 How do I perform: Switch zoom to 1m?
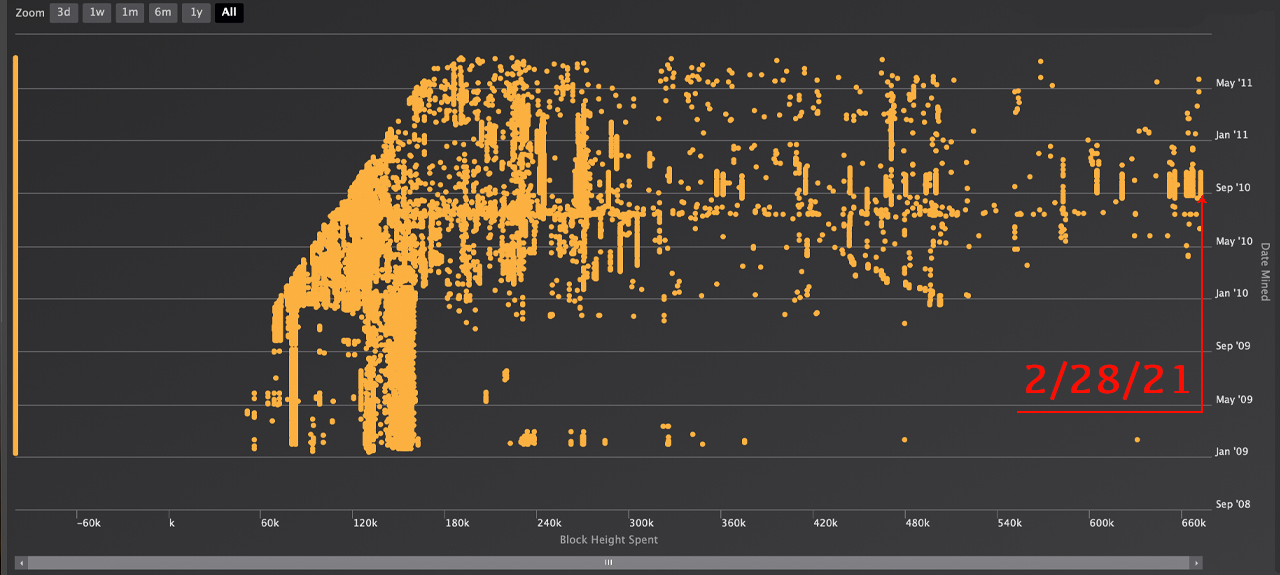point(130,13)
